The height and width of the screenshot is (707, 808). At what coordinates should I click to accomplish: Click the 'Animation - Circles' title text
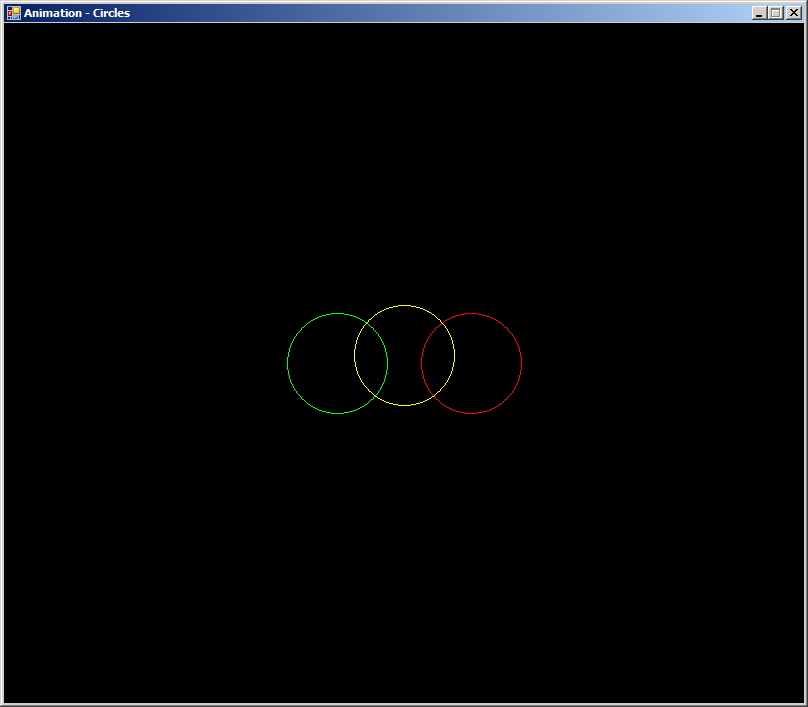coord(77,13)
